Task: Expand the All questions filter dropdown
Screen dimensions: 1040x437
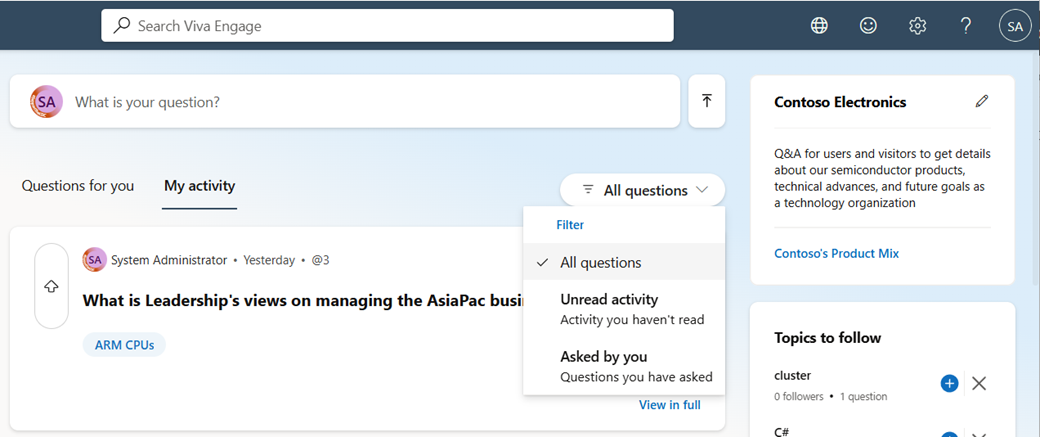Action: point(642,190)
